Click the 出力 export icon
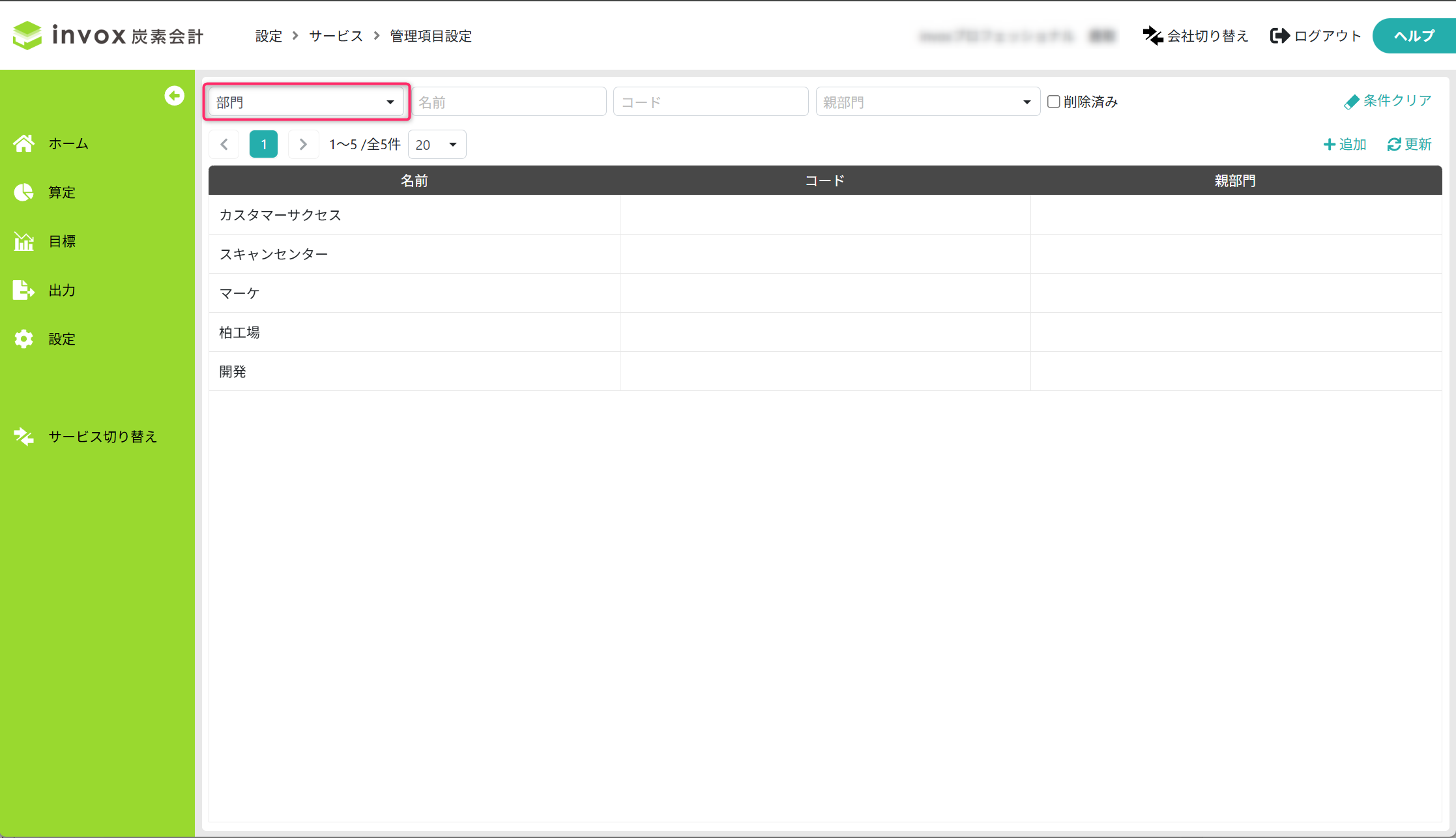Image resolution: width=1456 pixels, height=838 pixels. [24, 290]
